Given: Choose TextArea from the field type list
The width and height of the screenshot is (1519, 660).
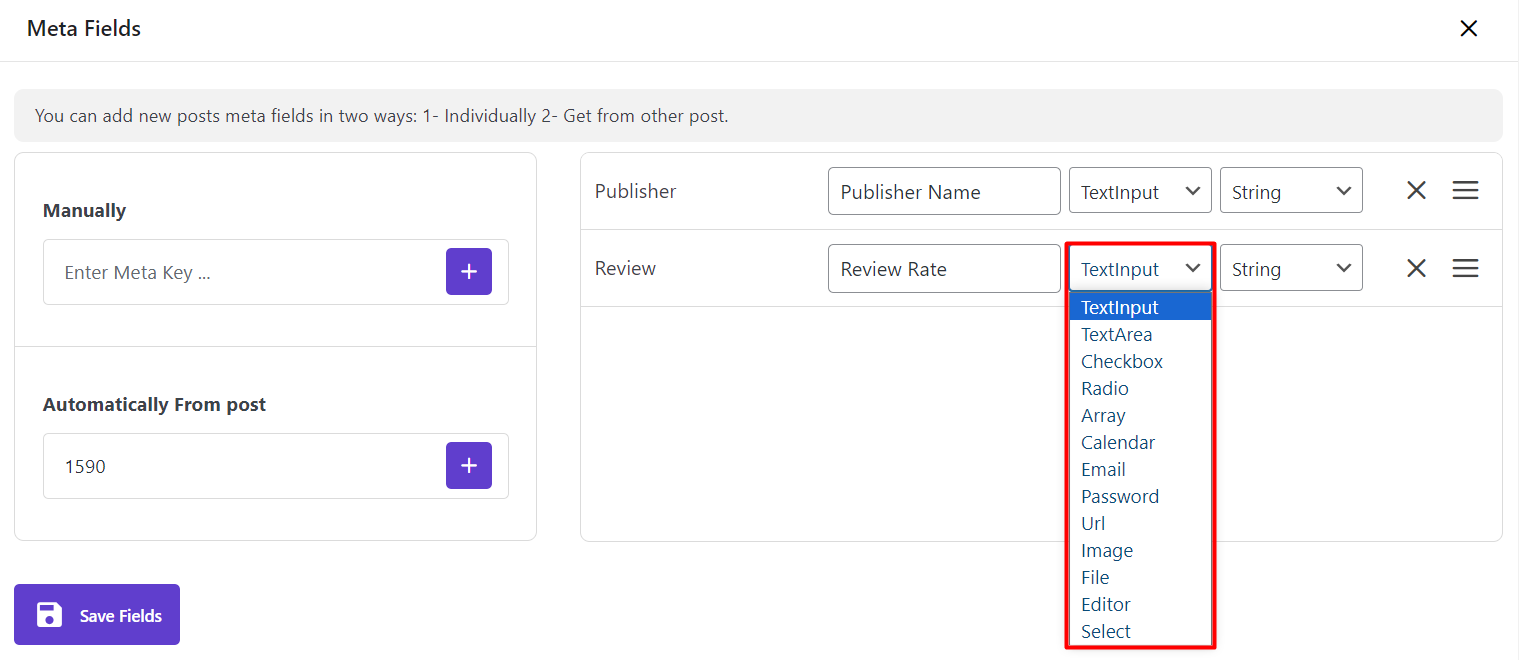Looking at the screenshot, I should pyautogui.click(x=1116, y=335).
